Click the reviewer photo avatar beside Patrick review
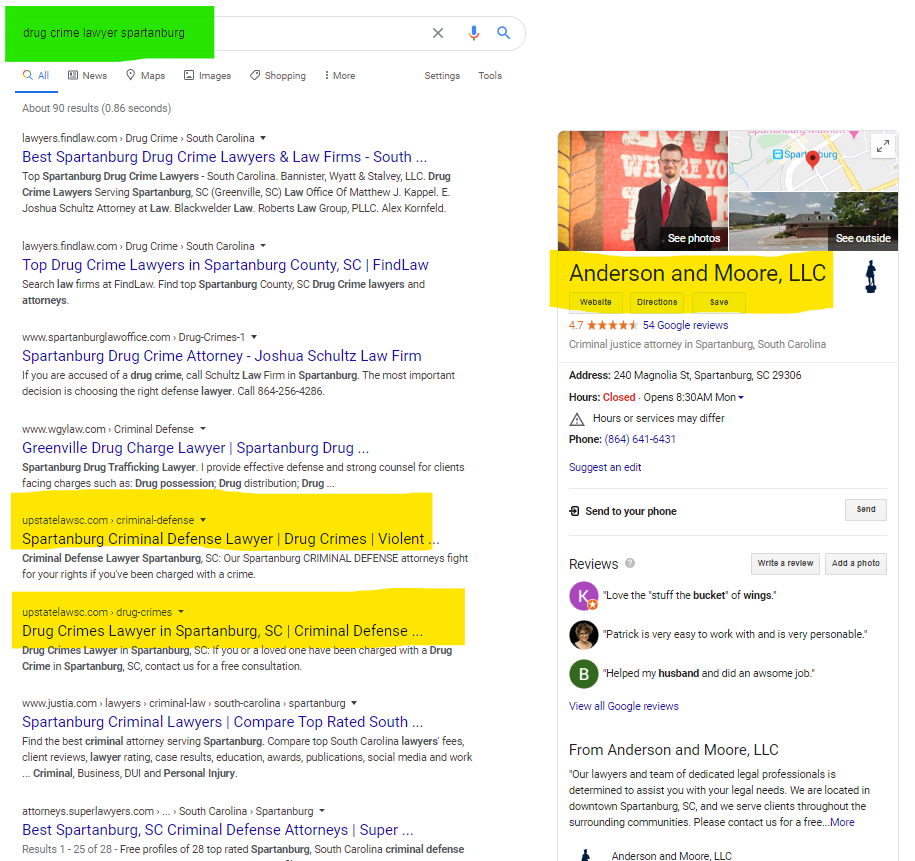Image resolution: width=915 pixels, height=861 pixels. click(x=584, y=635)
